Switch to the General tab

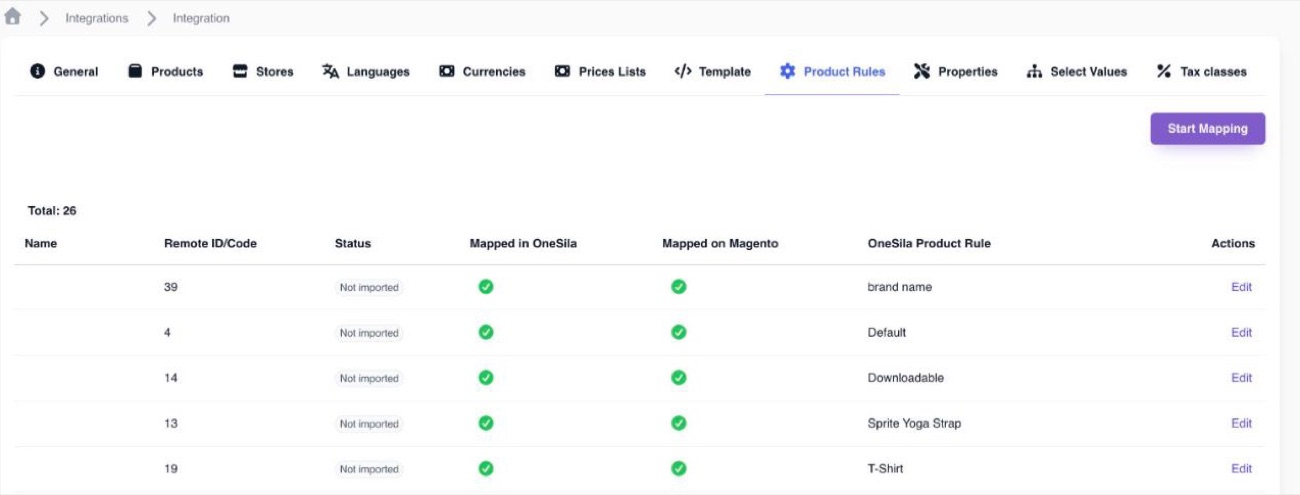[64, 71]
